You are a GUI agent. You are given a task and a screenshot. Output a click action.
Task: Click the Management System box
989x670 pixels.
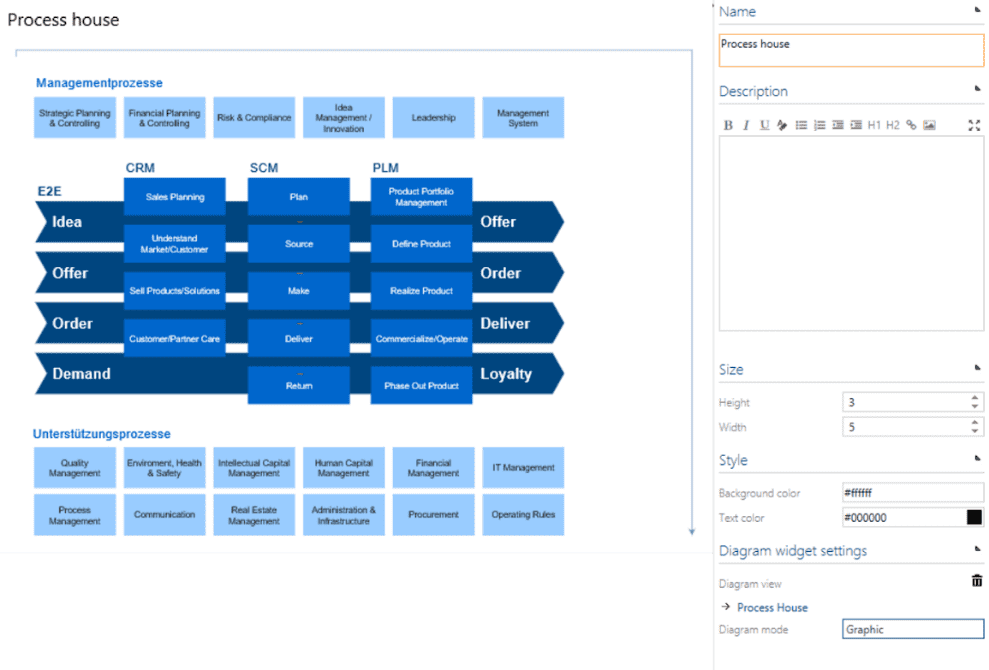(x=523, y=117)
